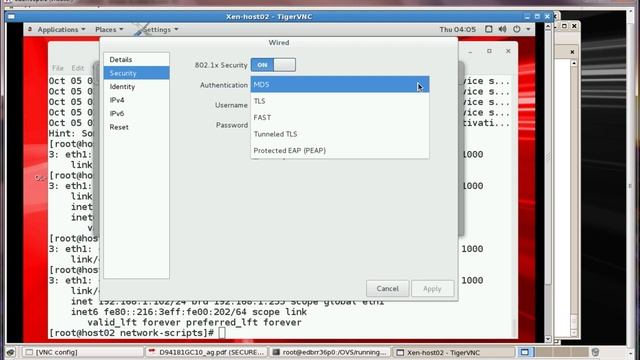Image resolution: width=640 pixels, height=360 pixels.
Task: Expand the system menu arrow beside power
Action: click(x=528, y=29)
